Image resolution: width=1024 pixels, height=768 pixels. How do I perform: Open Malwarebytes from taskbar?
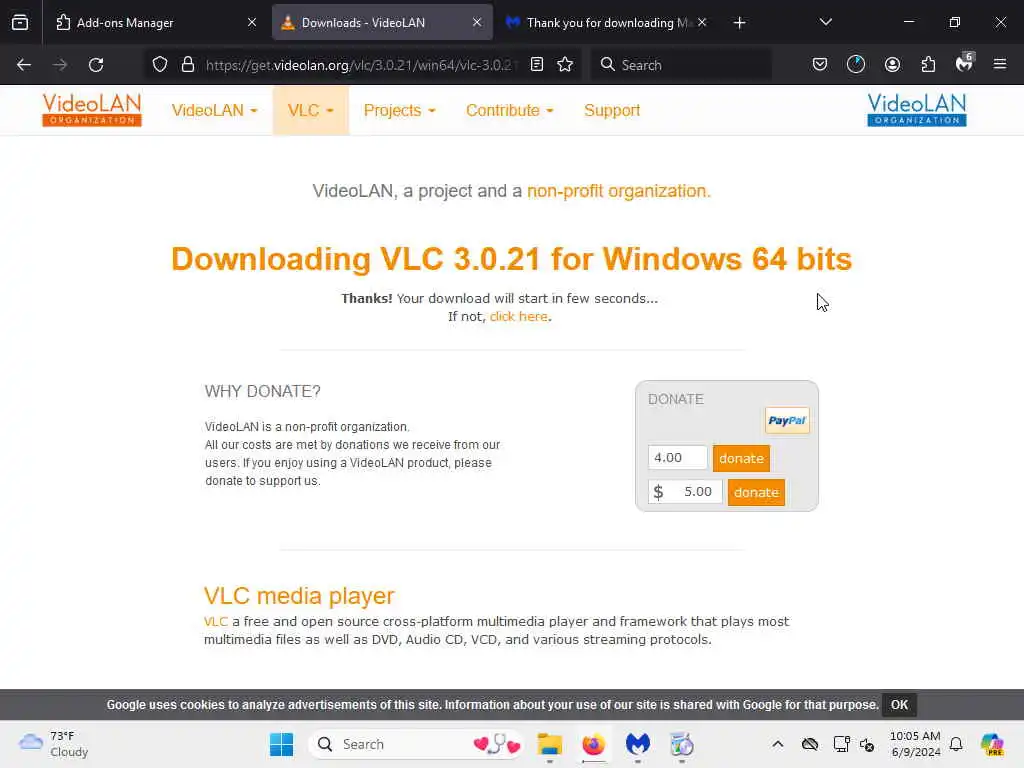[x=637, y=744]
